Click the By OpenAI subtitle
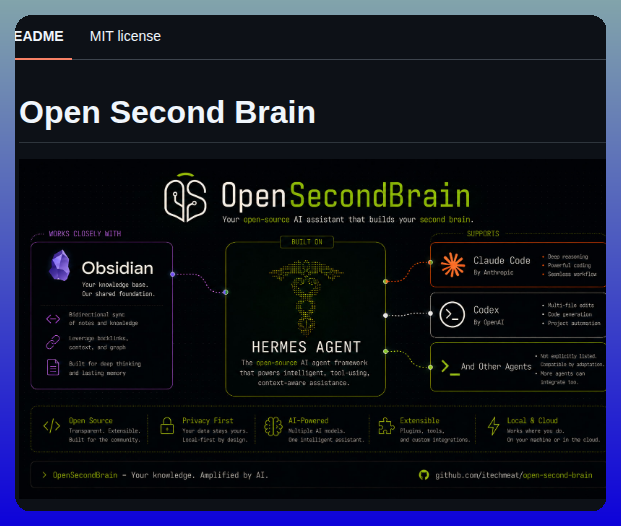Image resolution: width=621 pixels, height=526 pixels. [489, 322]
